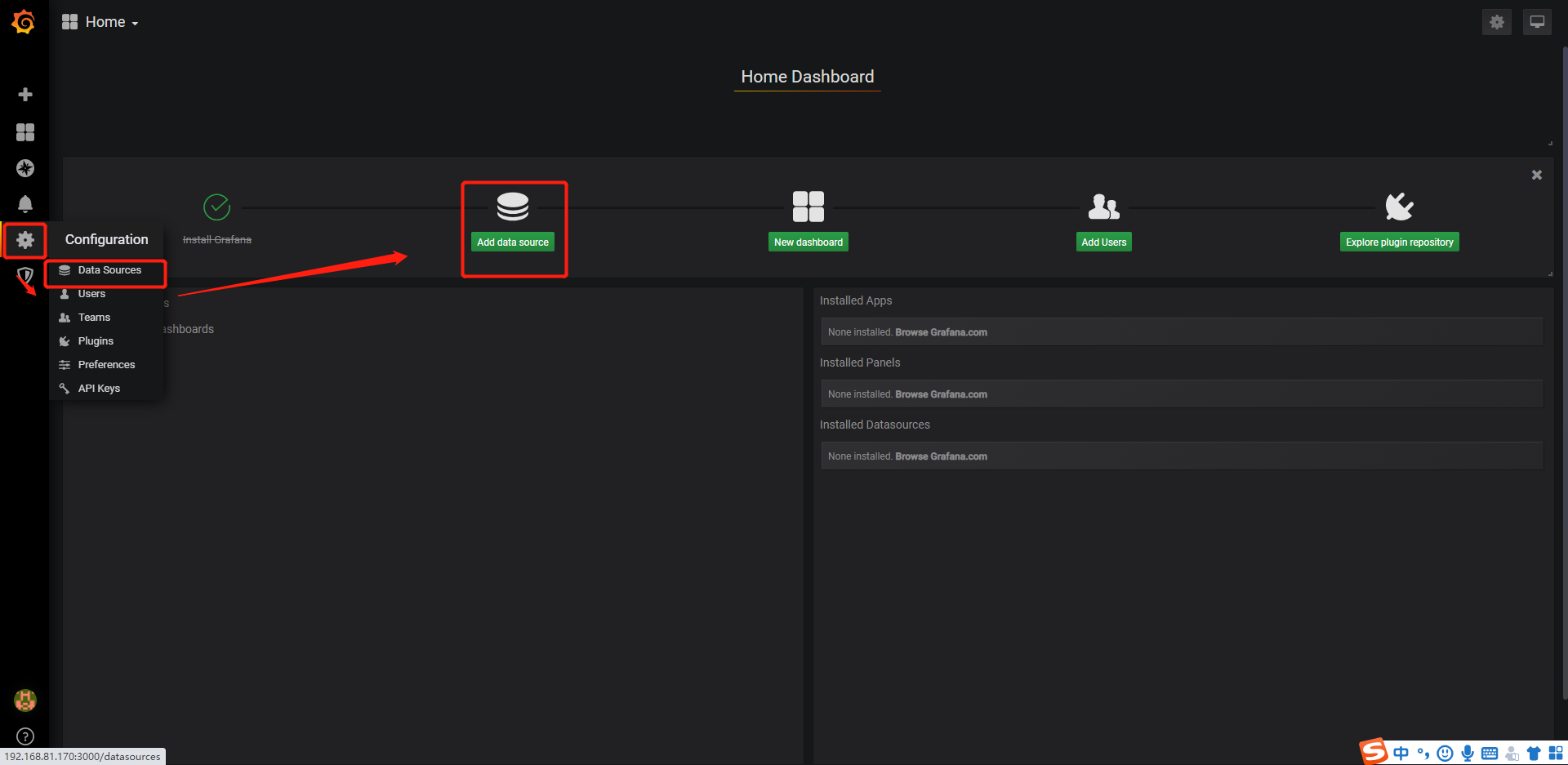Screen dimensions: 1568x765
Task: Open the skin t-shirt icon in Sogou toolbar
Action: (1534, 753)
